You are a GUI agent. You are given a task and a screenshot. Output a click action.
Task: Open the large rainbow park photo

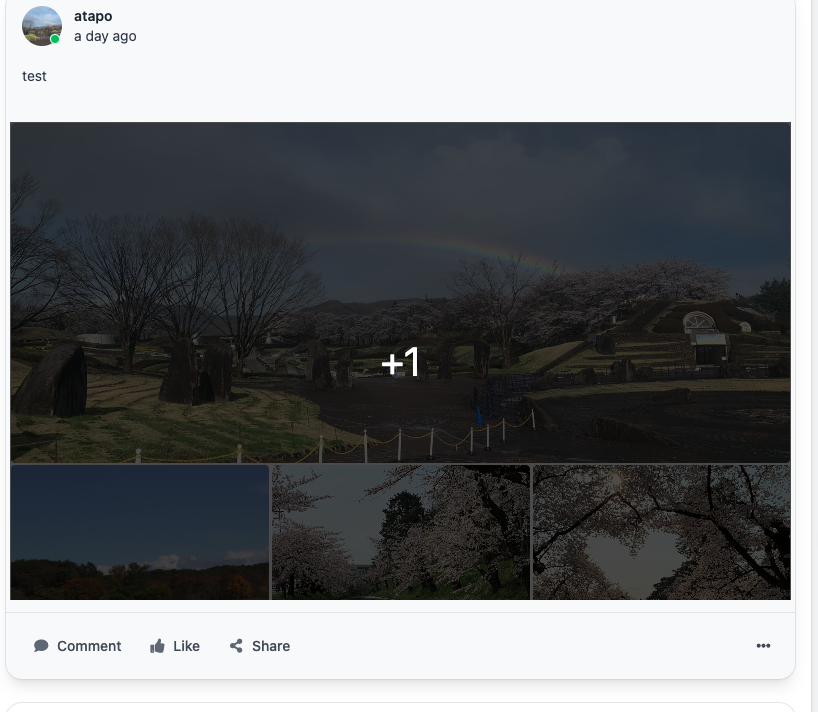coord(401,292)
